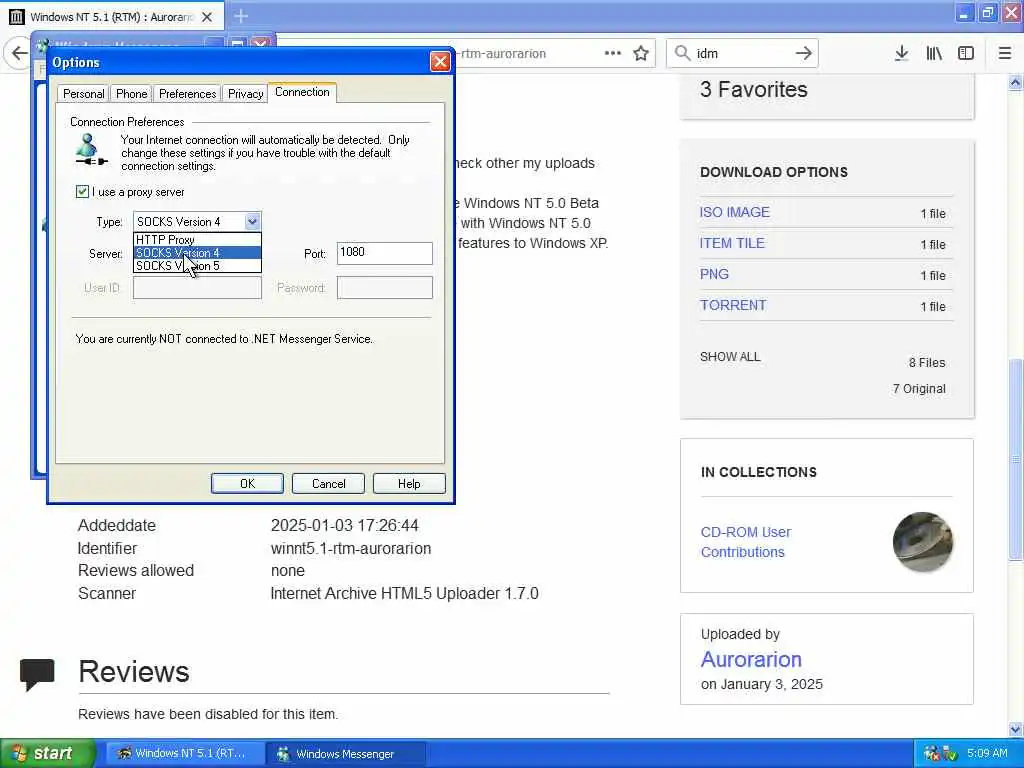Open the CD-ROM collection thumbnail
This screenshot has height=768, width=1024.
[923, 542]
